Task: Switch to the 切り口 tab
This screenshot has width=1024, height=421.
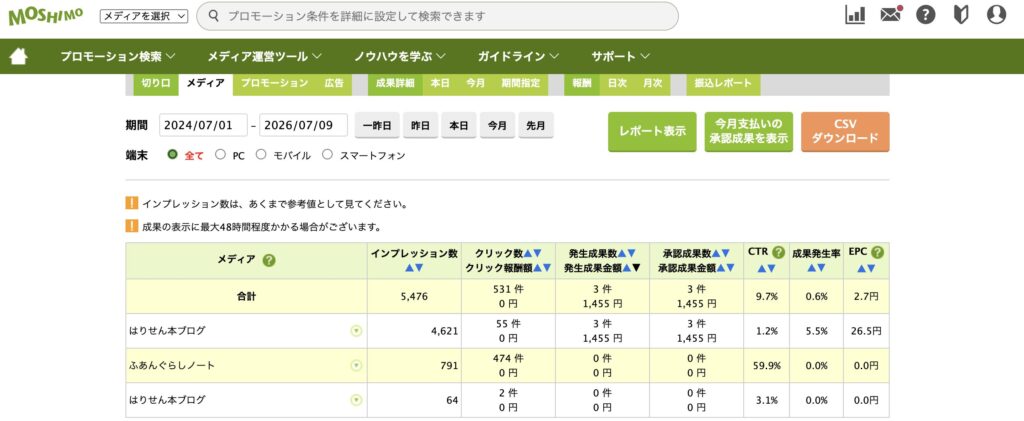Action: click(x=156, y=84)
